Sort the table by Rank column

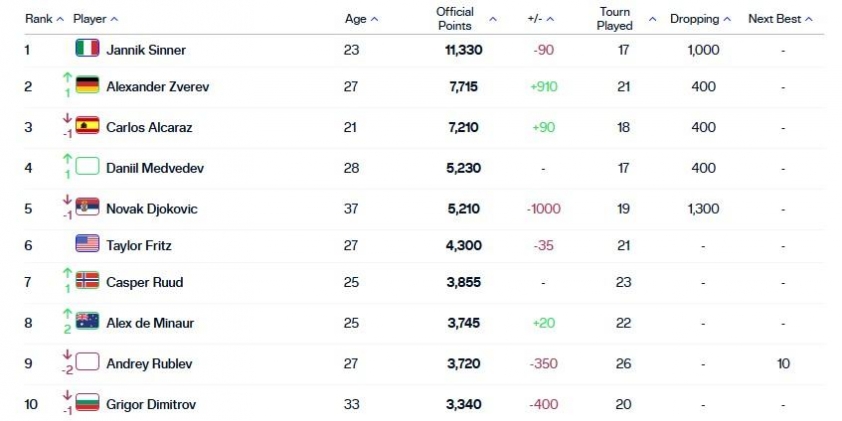tap(45, 19)
